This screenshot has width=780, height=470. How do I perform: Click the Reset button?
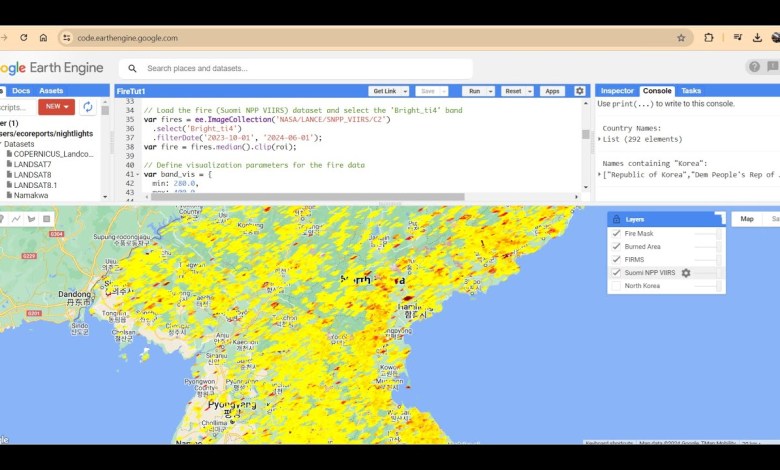pos(513,91)
